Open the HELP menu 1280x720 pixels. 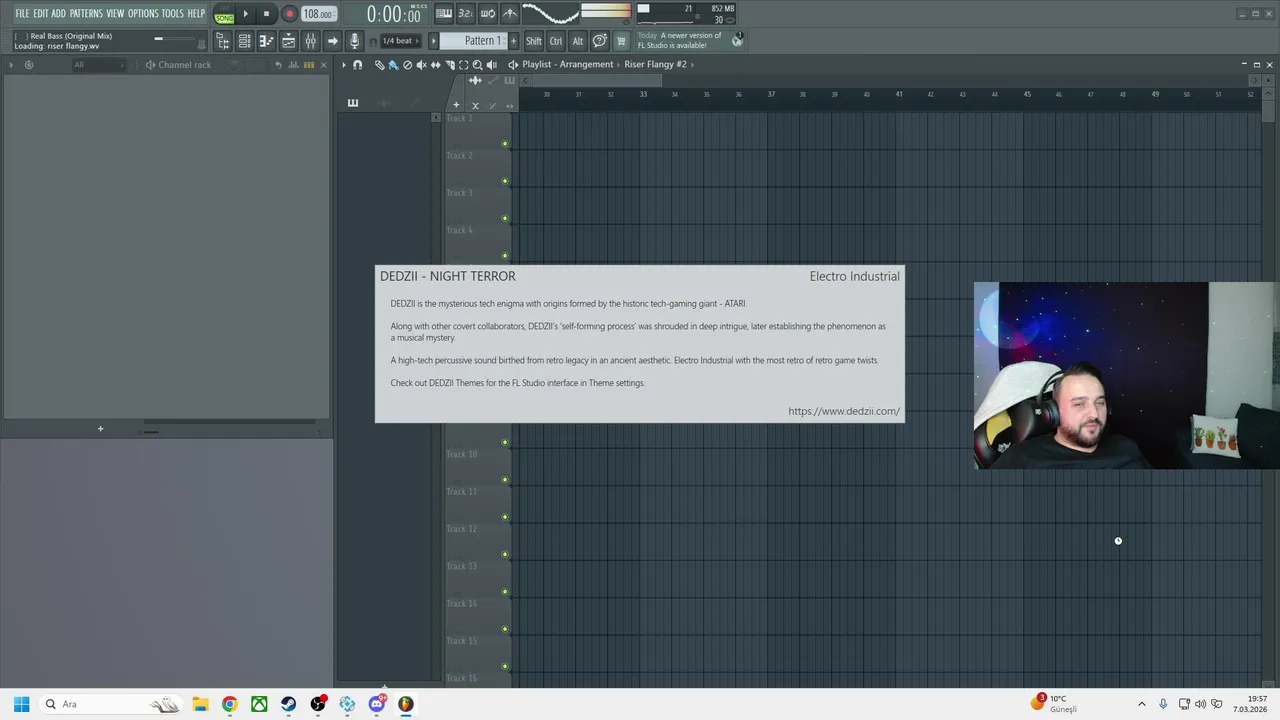[x=196, y=13]
